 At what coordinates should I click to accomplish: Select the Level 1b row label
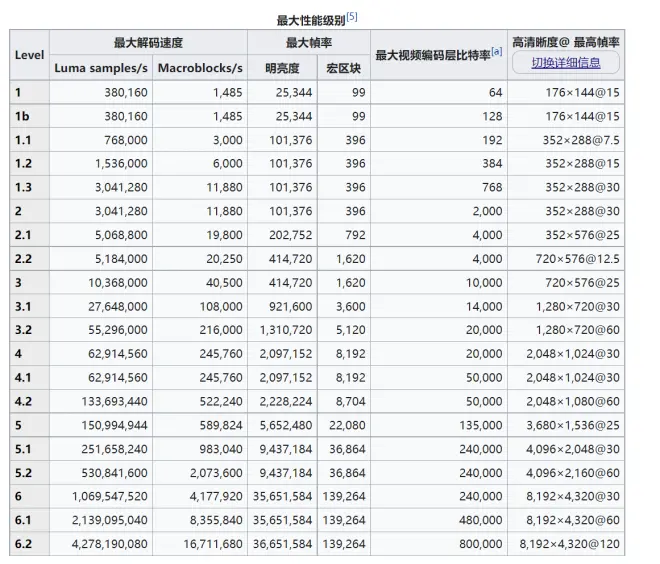click(29, 116)
